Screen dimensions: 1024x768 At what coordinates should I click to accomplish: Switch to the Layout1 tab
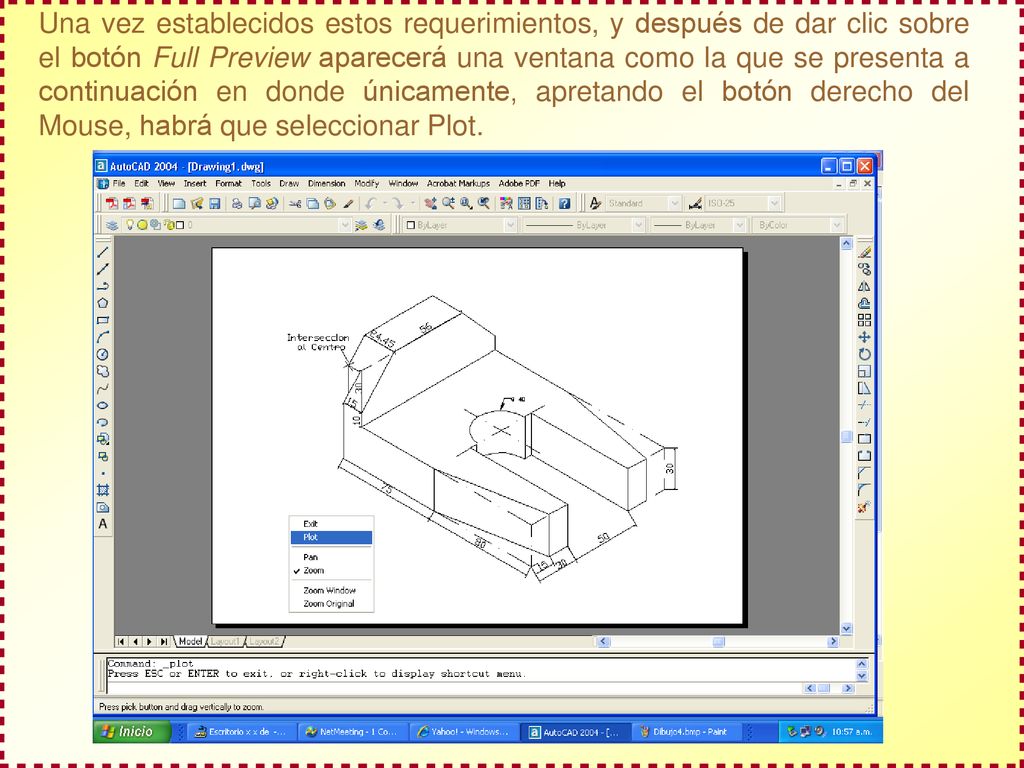225,642
